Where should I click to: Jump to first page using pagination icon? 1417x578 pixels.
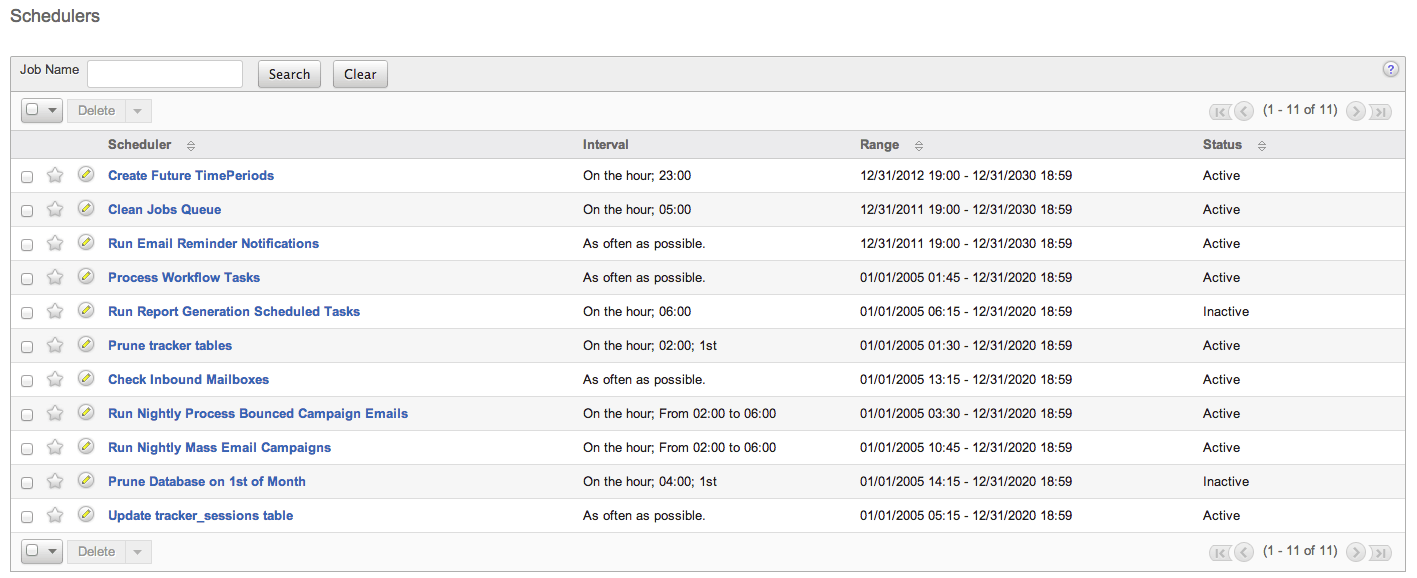click(x=1220, y=110)
